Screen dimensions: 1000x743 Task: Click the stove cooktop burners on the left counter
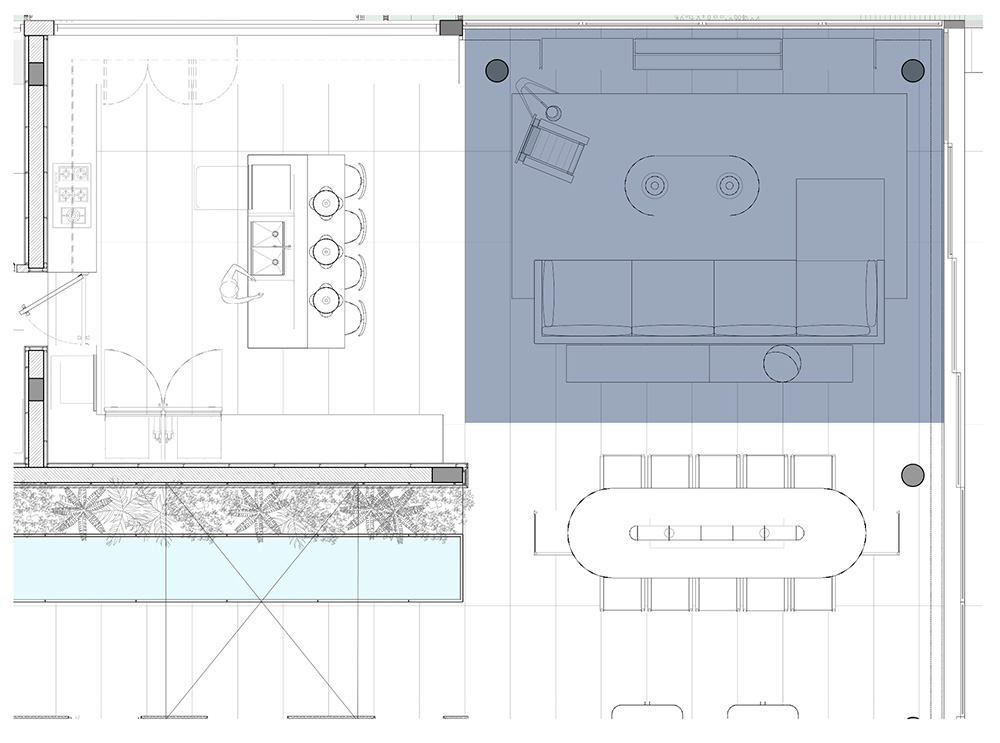[x=75, y=194]
